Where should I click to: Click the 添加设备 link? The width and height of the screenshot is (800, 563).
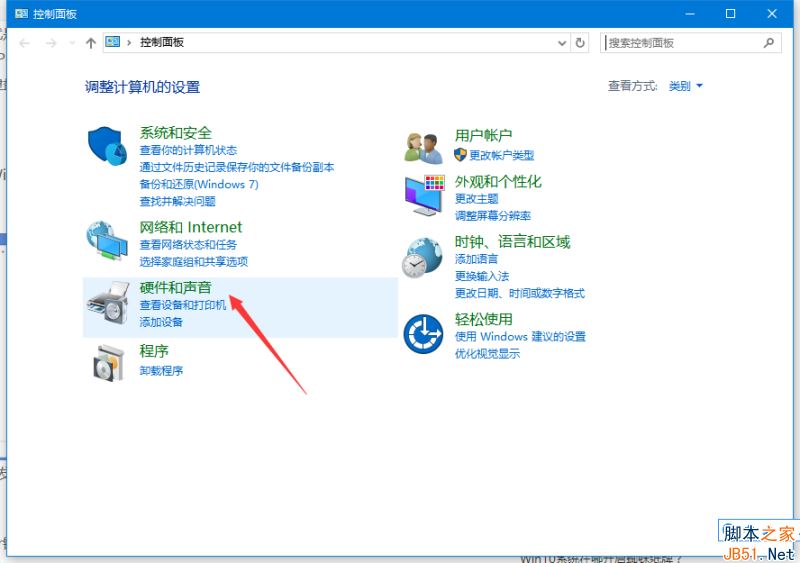click(161, 322)
